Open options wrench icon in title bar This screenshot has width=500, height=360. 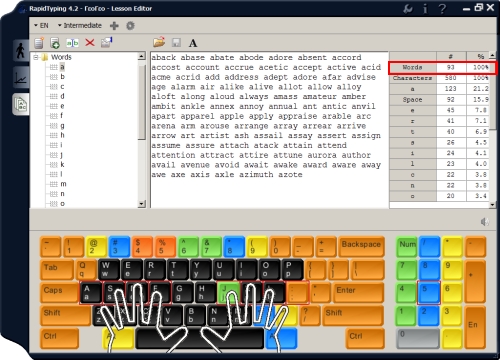pos(407,8)
